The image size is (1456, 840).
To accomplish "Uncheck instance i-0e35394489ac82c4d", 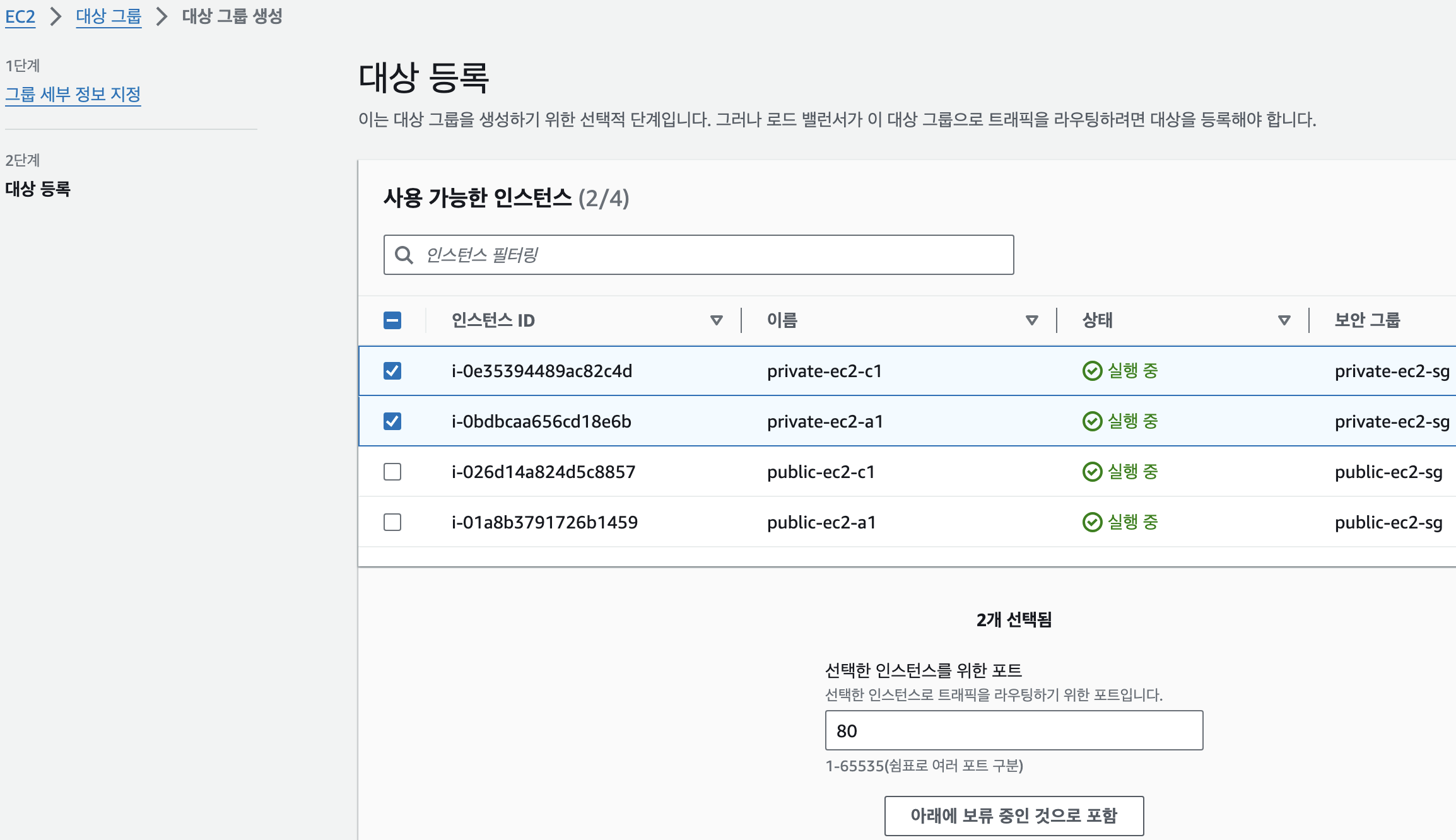I will point(392,371).
